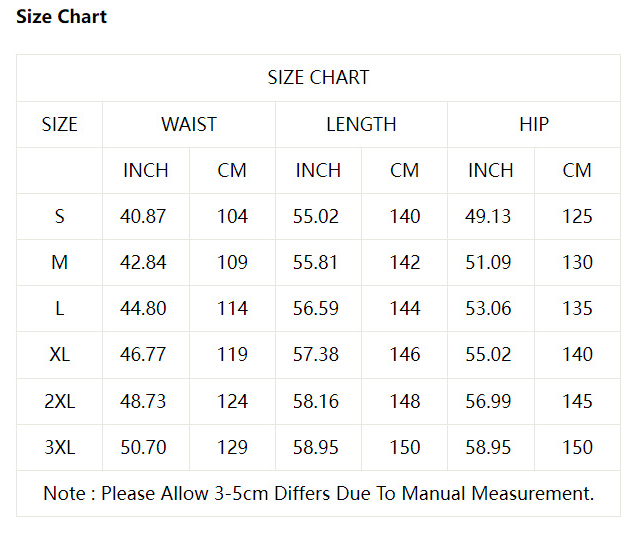Click the manual measurement note text
The image size is (637, 537).
pos(318,494)
